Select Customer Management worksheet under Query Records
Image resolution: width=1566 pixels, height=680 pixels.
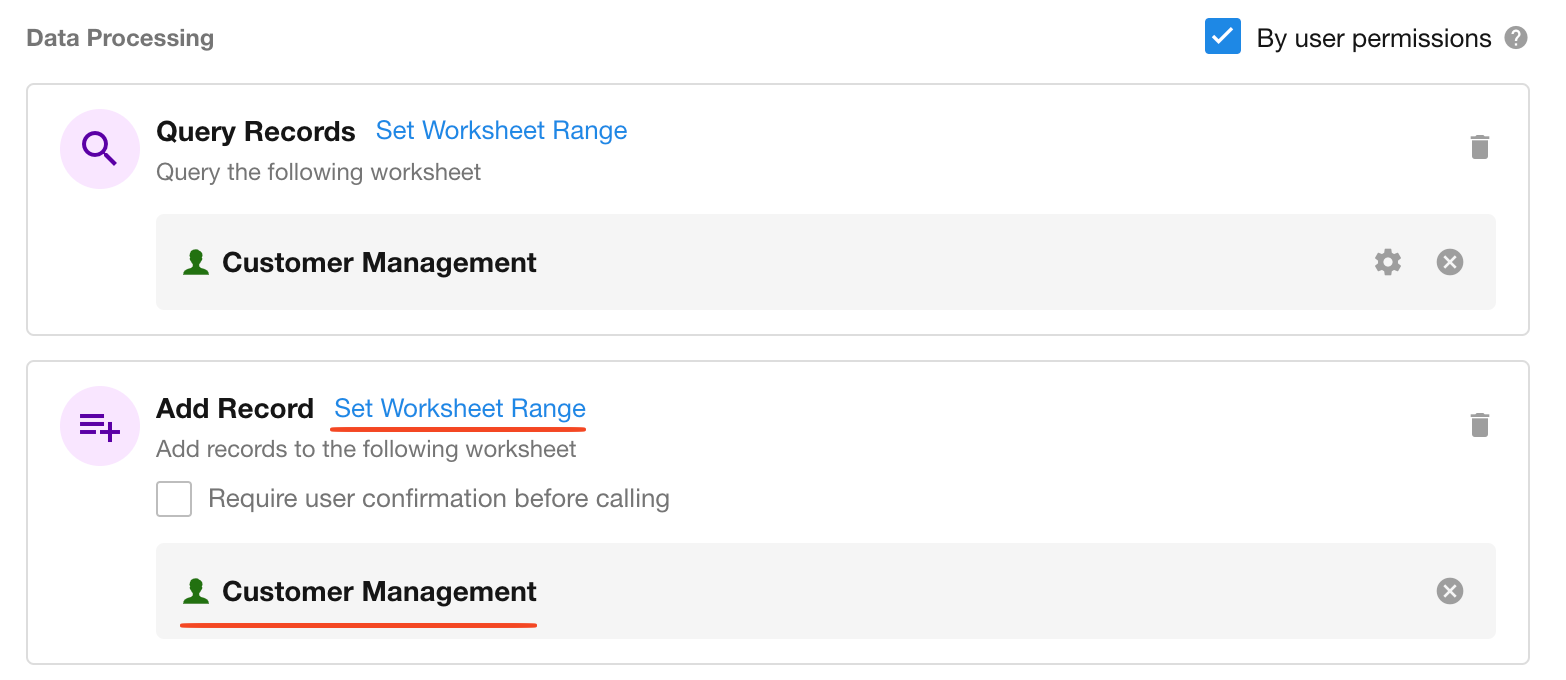tap(379, 263)
